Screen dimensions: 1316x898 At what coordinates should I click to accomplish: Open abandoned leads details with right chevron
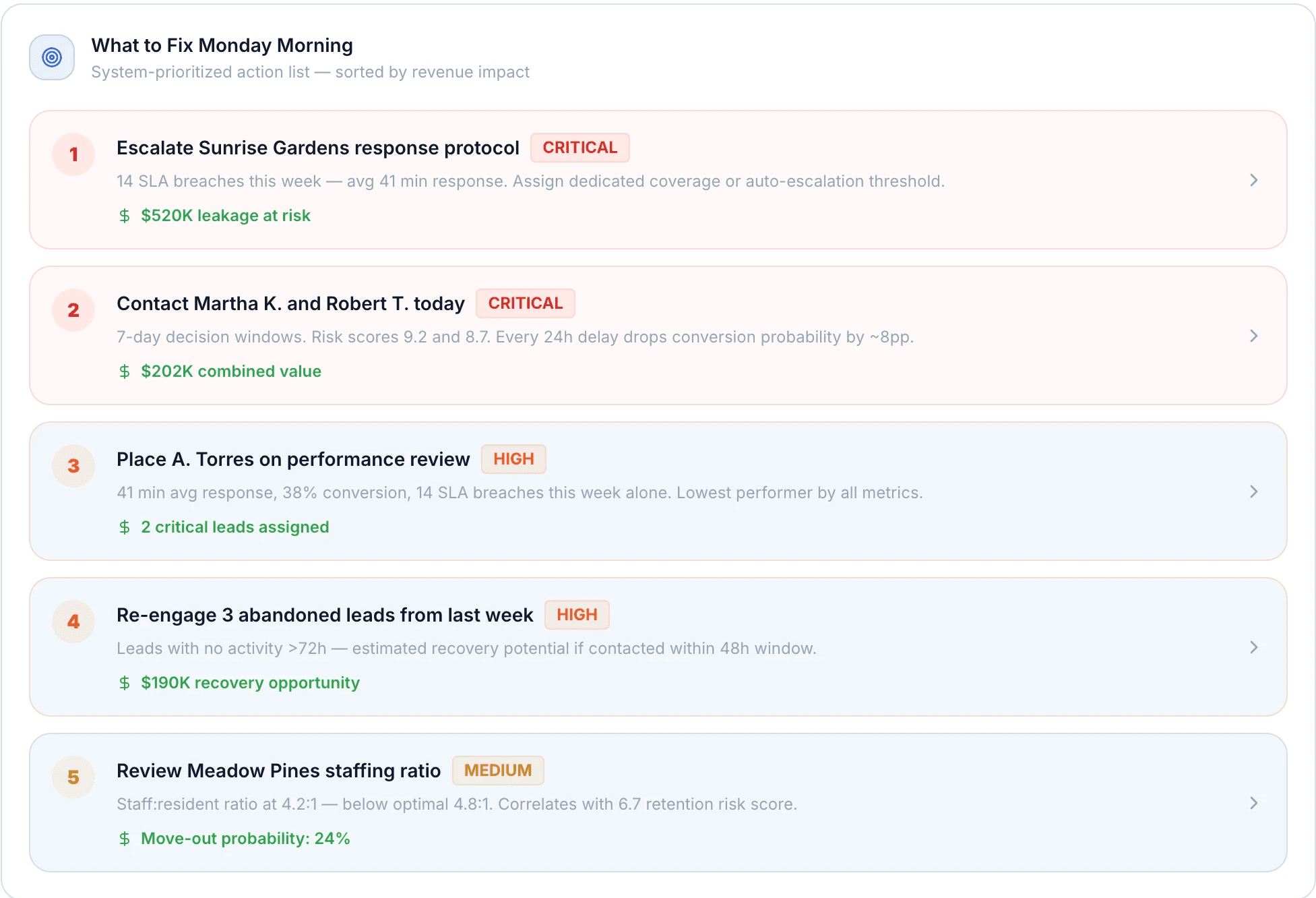coord(1253,647)
